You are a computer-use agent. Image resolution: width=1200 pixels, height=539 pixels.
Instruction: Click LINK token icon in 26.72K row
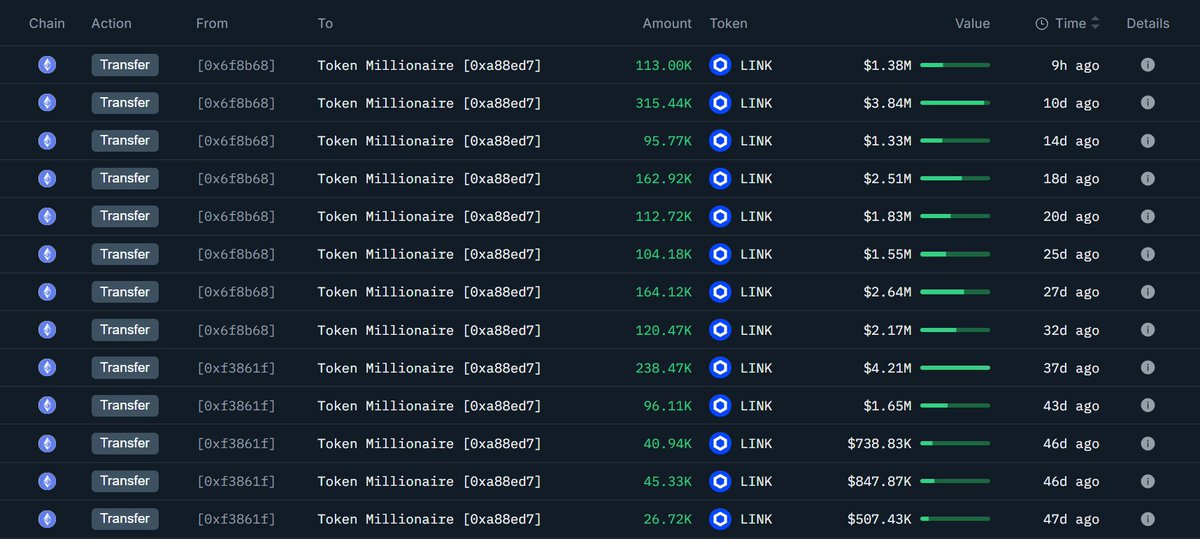(720, 519)
